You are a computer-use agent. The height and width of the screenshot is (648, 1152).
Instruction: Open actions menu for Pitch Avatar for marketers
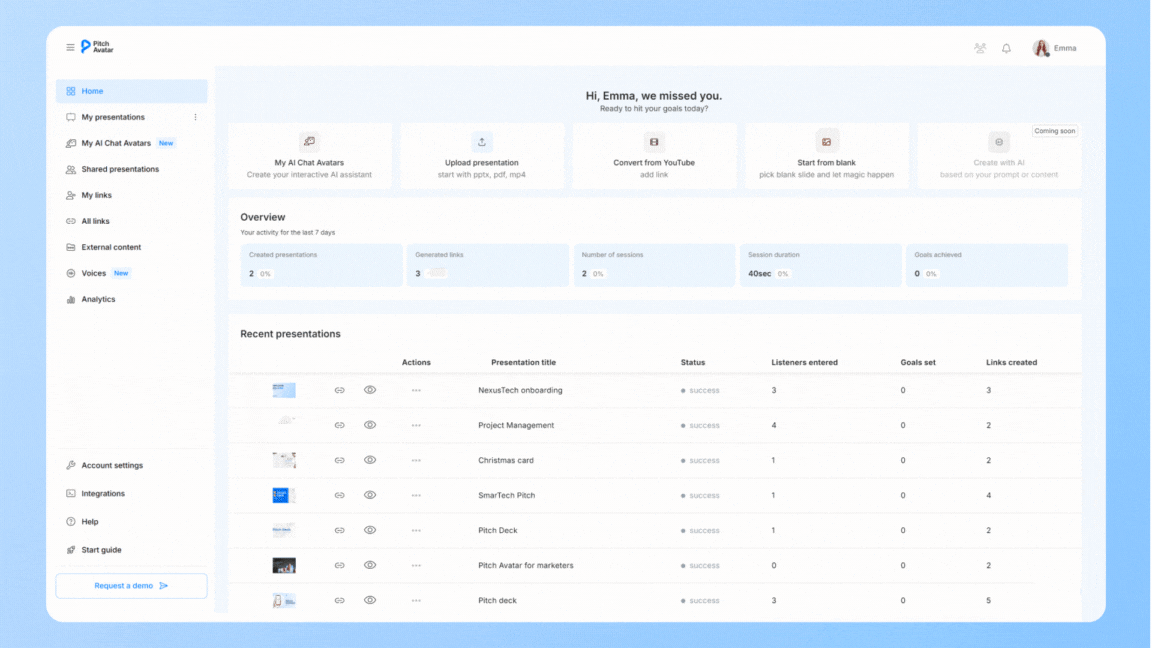pos(416,565)
